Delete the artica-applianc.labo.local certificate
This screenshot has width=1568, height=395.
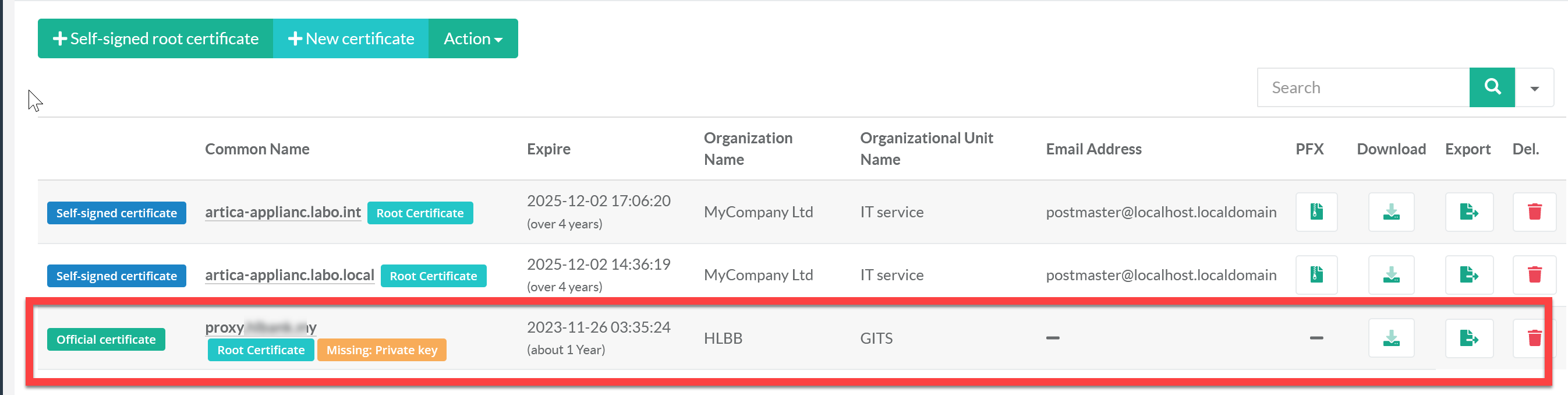[x=1534, y=275]
